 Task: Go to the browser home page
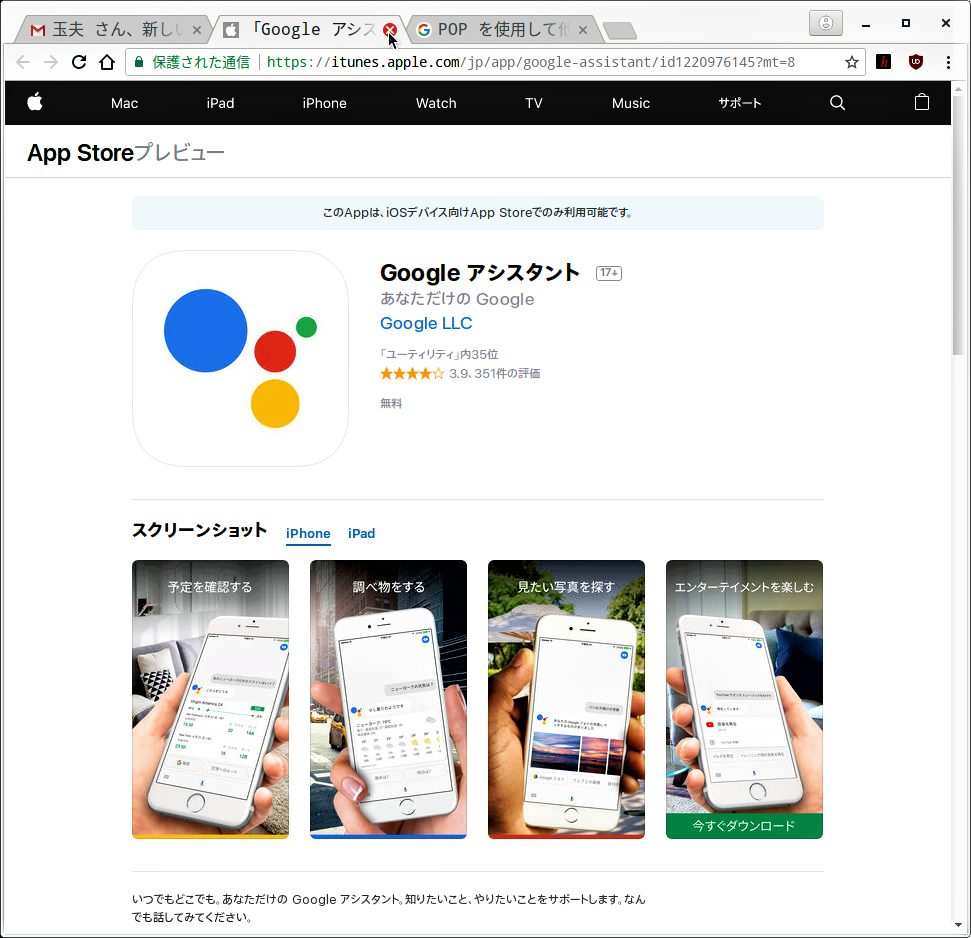(107, 62)
